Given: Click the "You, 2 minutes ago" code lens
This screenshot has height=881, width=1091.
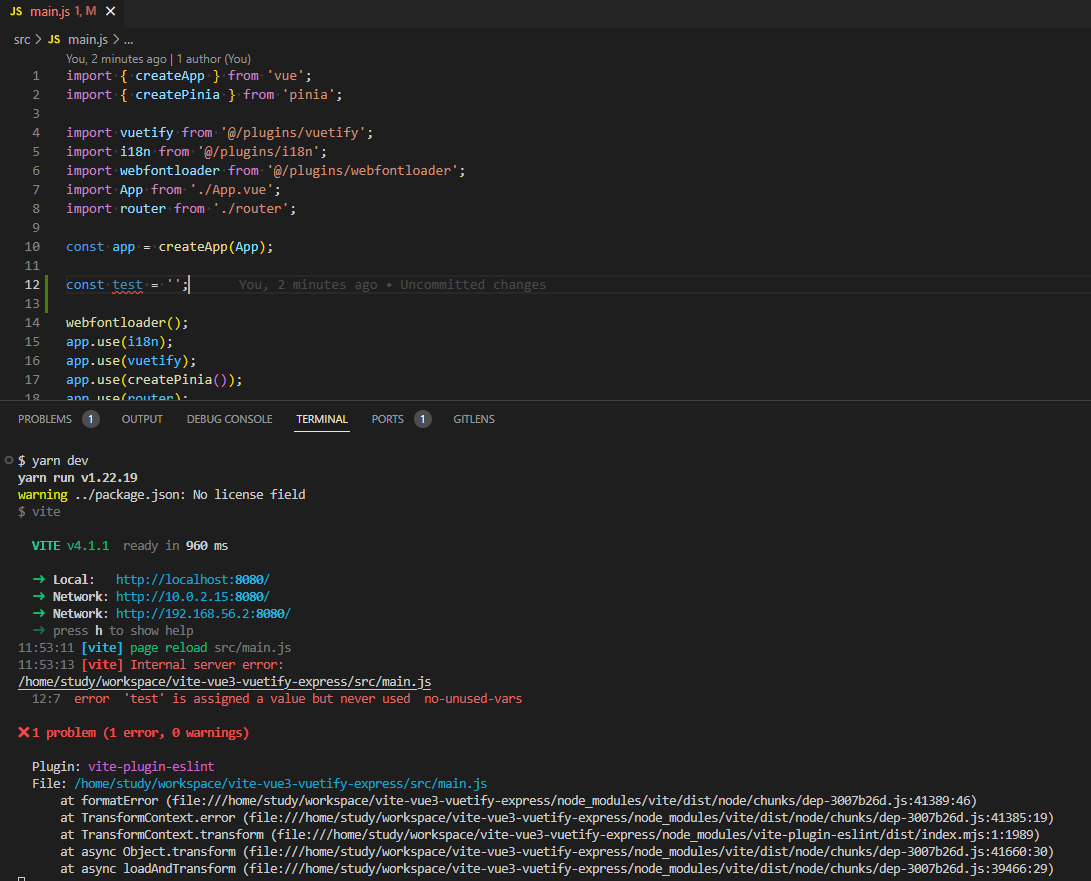Looking at the screenshot, I should pyautogui.click(x=116, y=59).
